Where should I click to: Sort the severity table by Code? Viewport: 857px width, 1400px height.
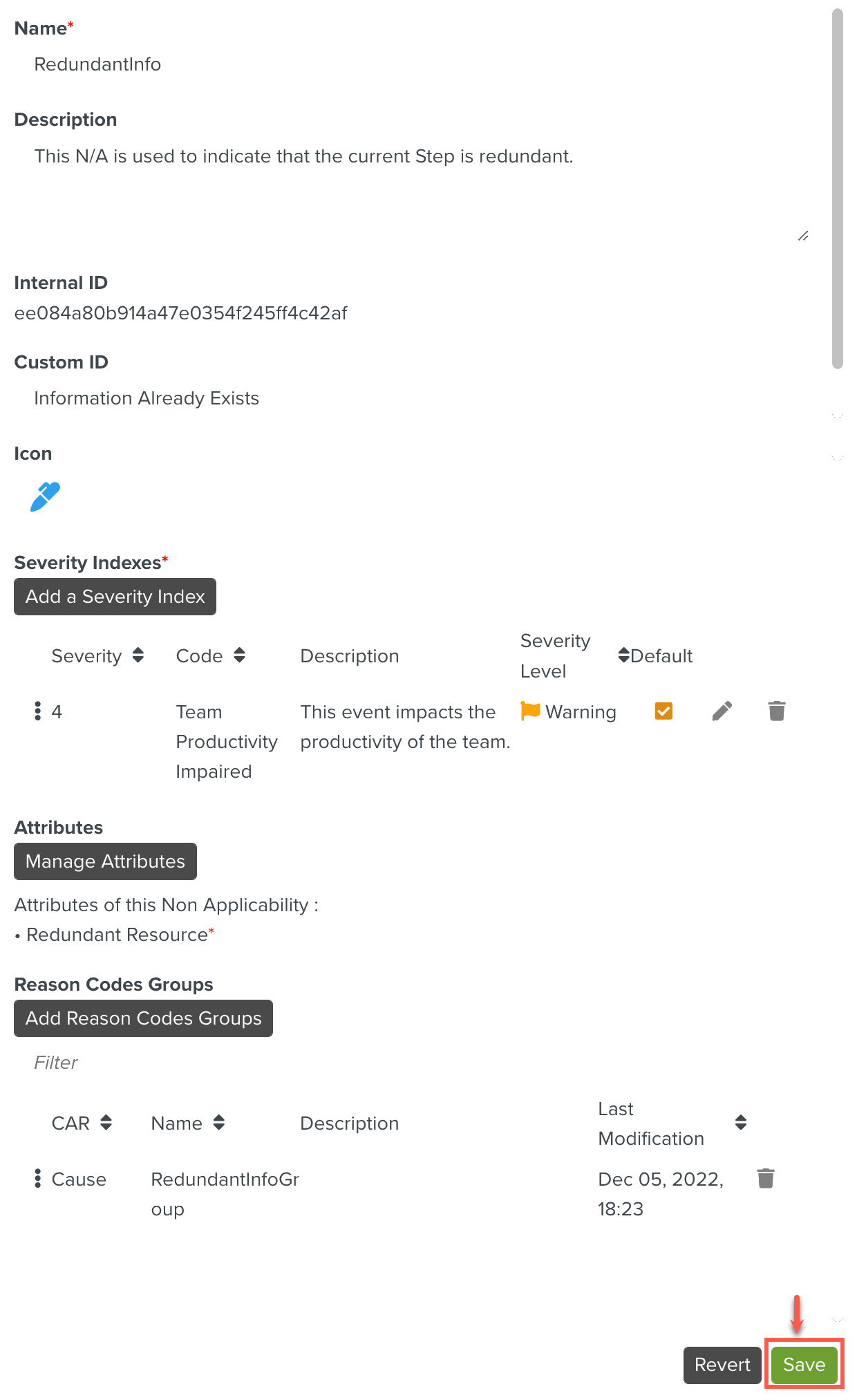coord(239,655)
